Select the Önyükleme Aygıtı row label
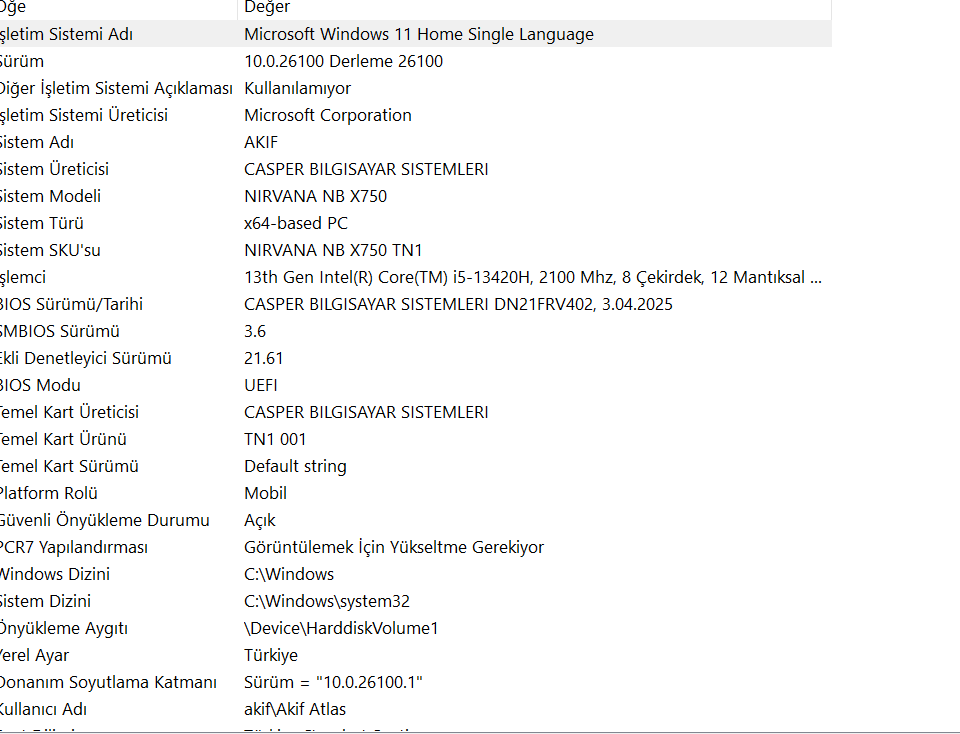The width and height of the screenshot is (960, 734). 64,628
